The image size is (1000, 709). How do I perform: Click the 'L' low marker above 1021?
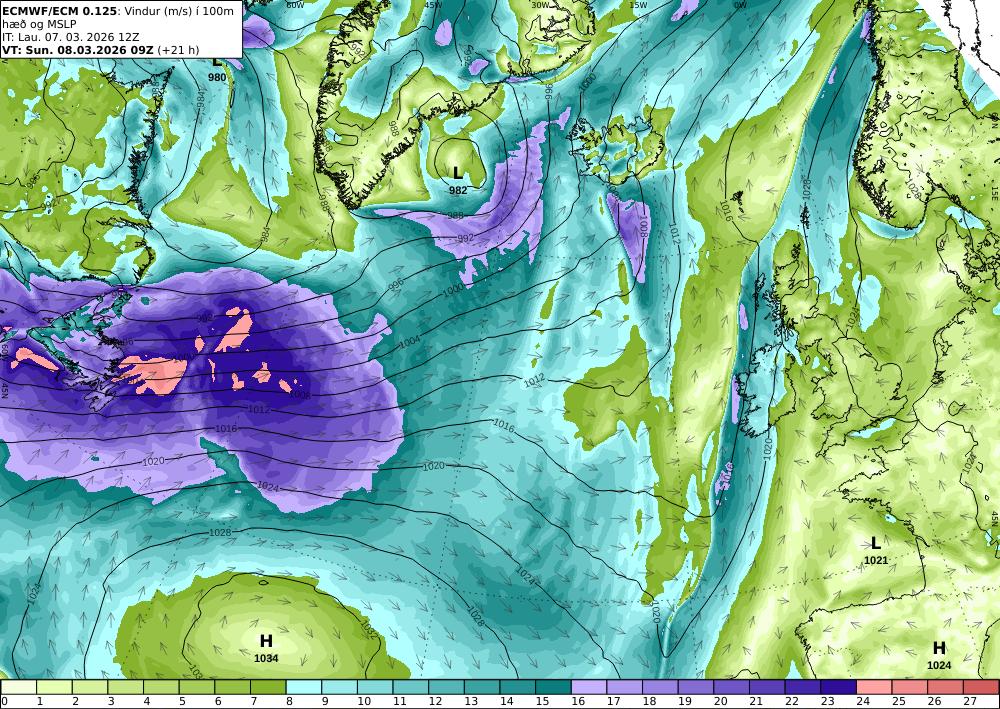coord(876,543)
